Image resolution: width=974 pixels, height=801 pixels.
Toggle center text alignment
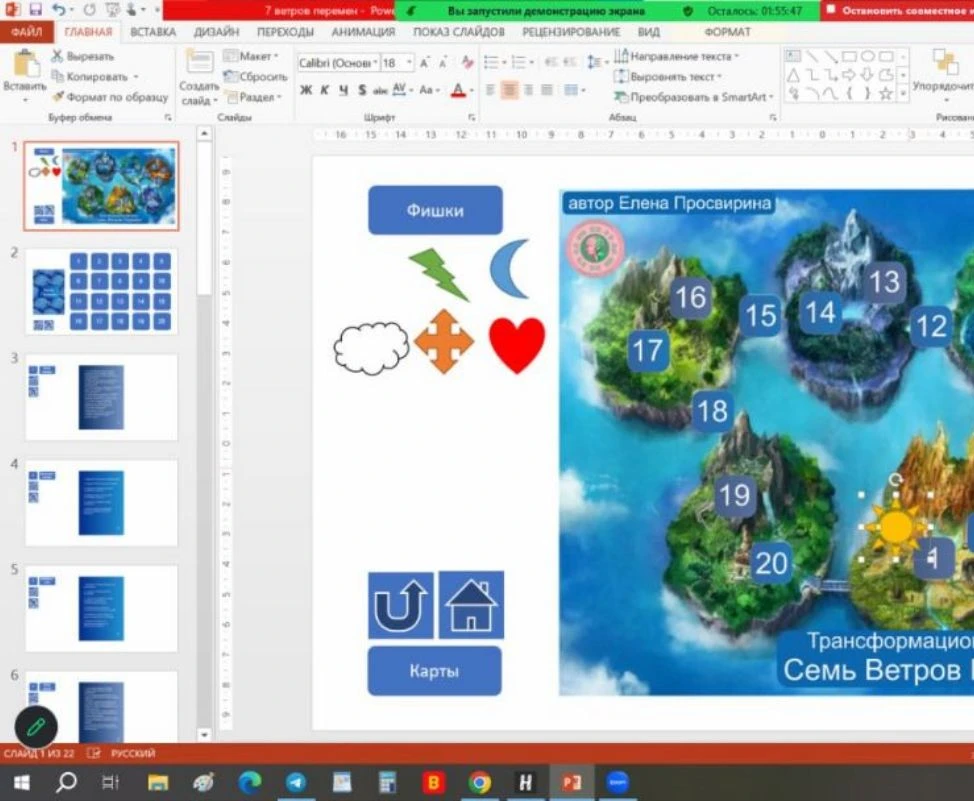click(509, 91)
